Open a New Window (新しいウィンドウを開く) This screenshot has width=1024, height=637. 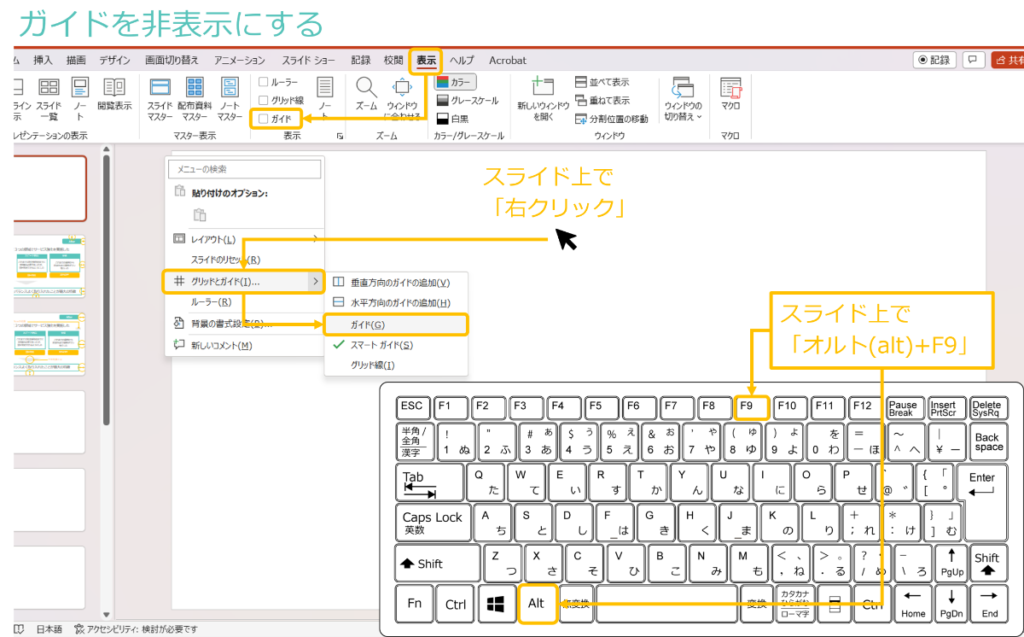pyautogui.click(x=543, y=97)
